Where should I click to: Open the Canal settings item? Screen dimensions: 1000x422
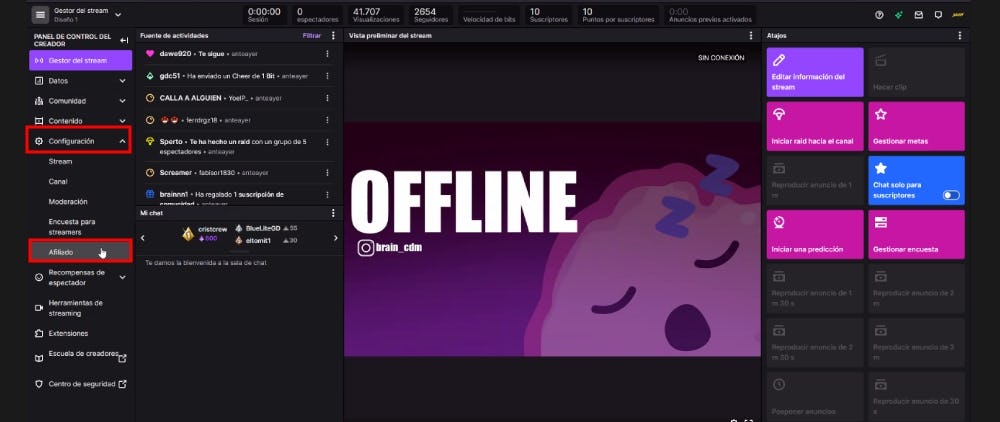coord(58,182)
